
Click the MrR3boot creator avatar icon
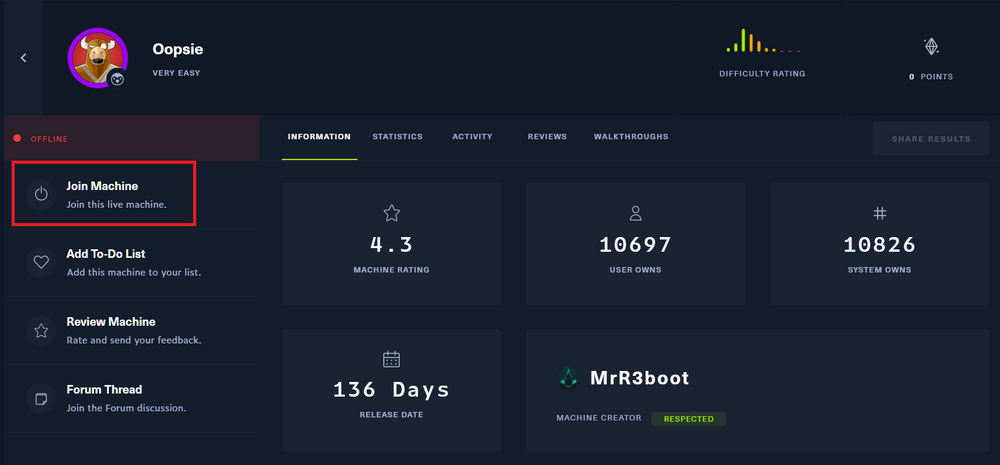click(569, 378)
